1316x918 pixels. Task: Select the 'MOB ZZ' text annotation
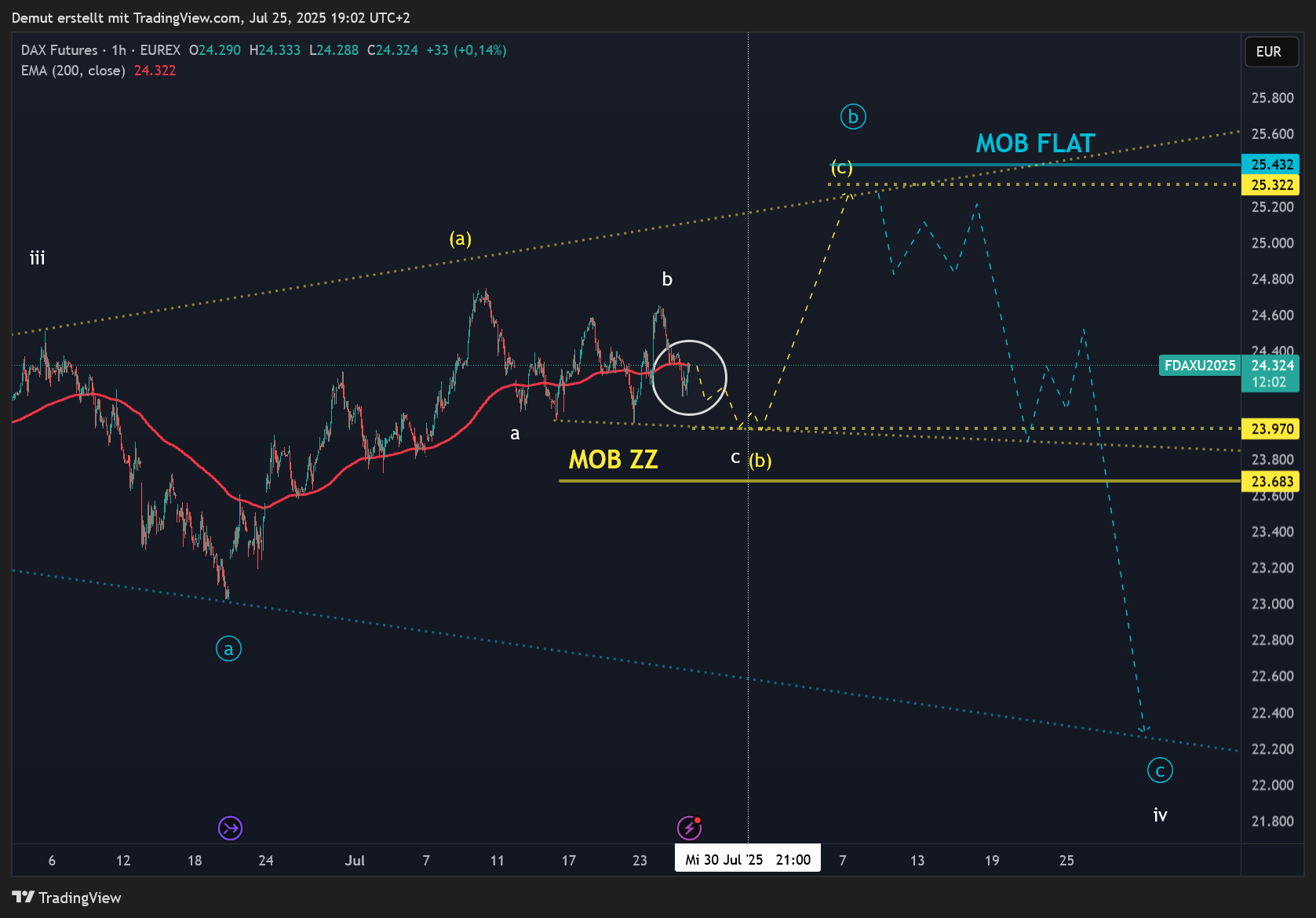(613, 460)
